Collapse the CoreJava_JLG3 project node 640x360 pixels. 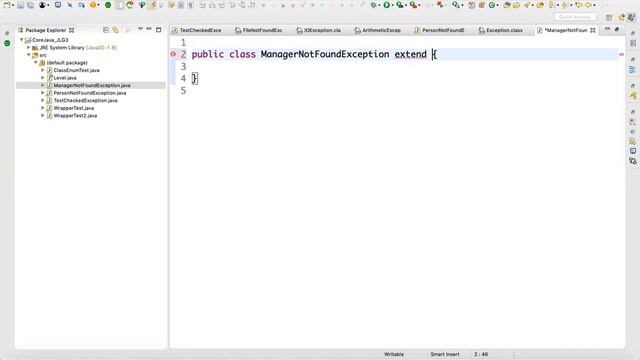click(x=22, y=40)
